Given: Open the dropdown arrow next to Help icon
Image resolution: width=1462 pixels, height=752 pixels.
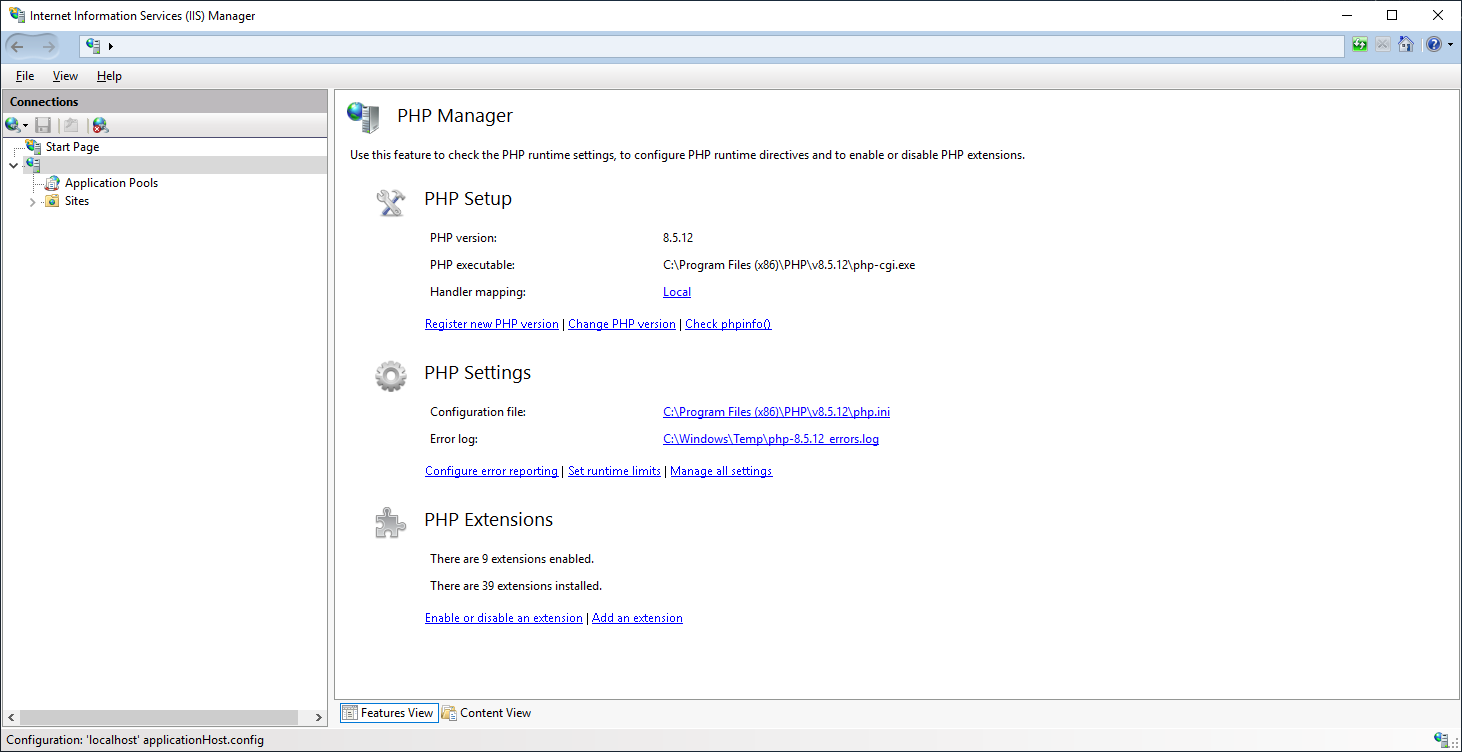Looking at the screenshot, I should (x=1450, y=46).
